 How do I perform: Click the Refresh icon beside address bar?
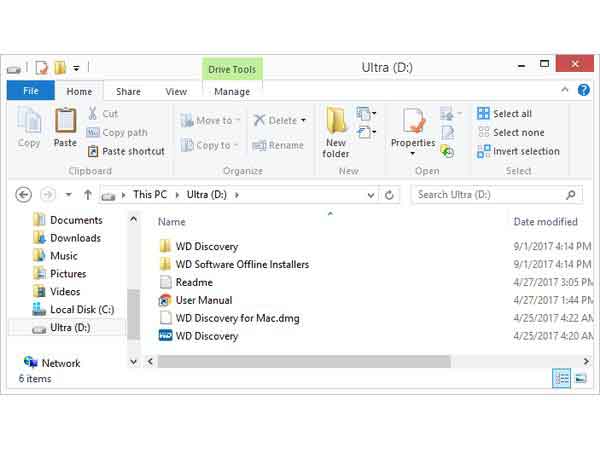tap(389, 195)
